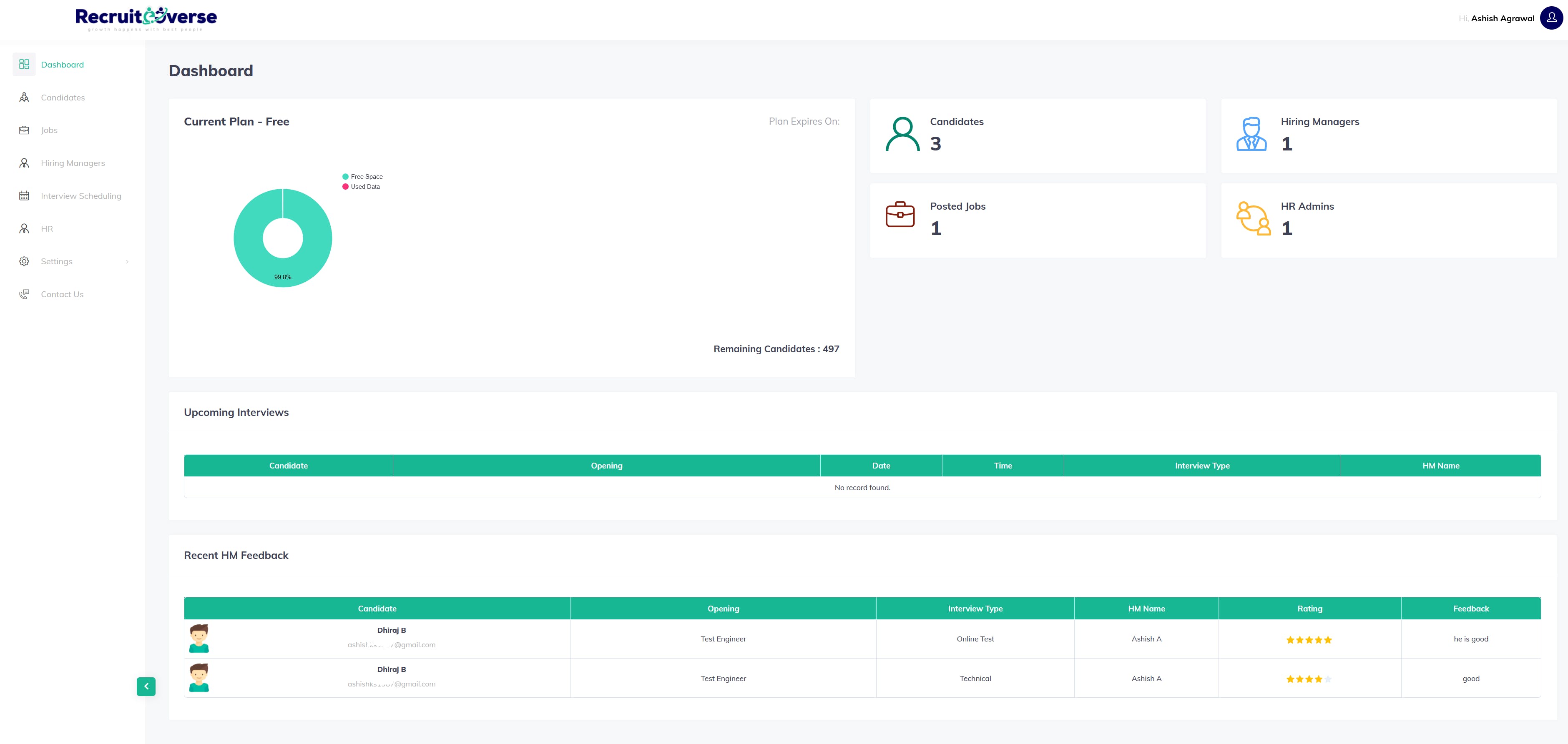Click Ashish Agrawal username in header
This screenshot has height=744, width=1568.
(1502, 18)
